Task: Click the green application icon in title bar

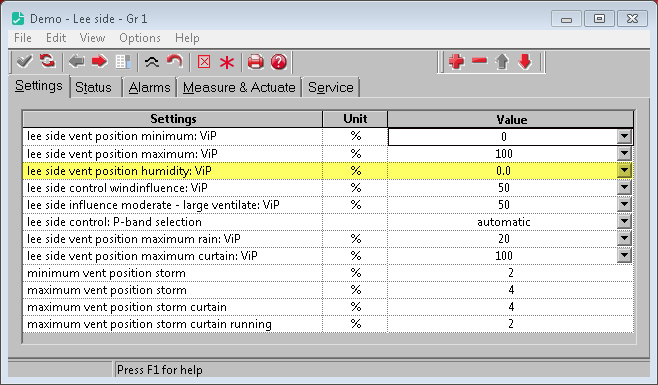Action: point(18,18)
